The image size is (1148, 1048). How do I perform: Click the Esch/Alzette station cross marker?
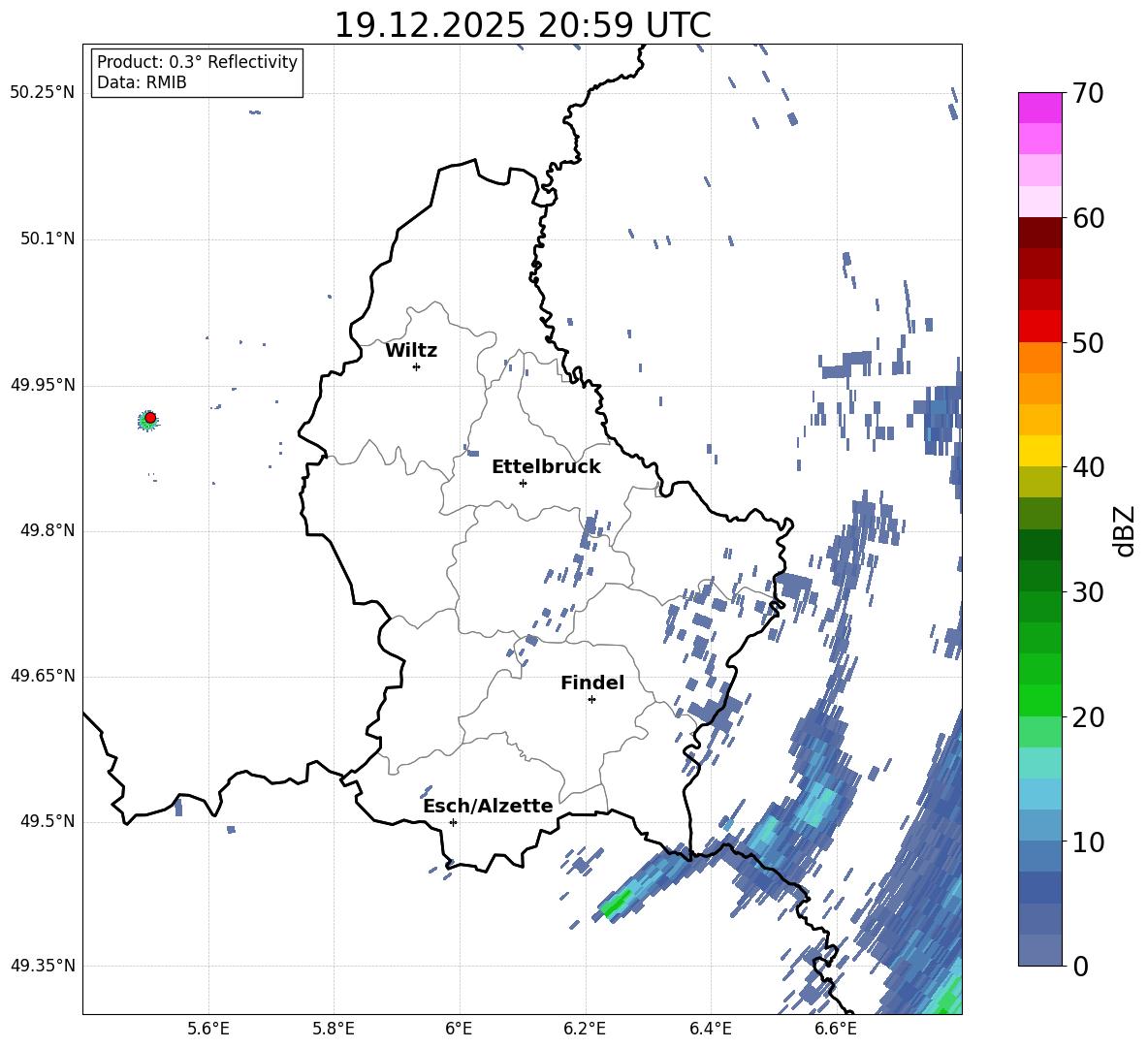click(453, 822)
